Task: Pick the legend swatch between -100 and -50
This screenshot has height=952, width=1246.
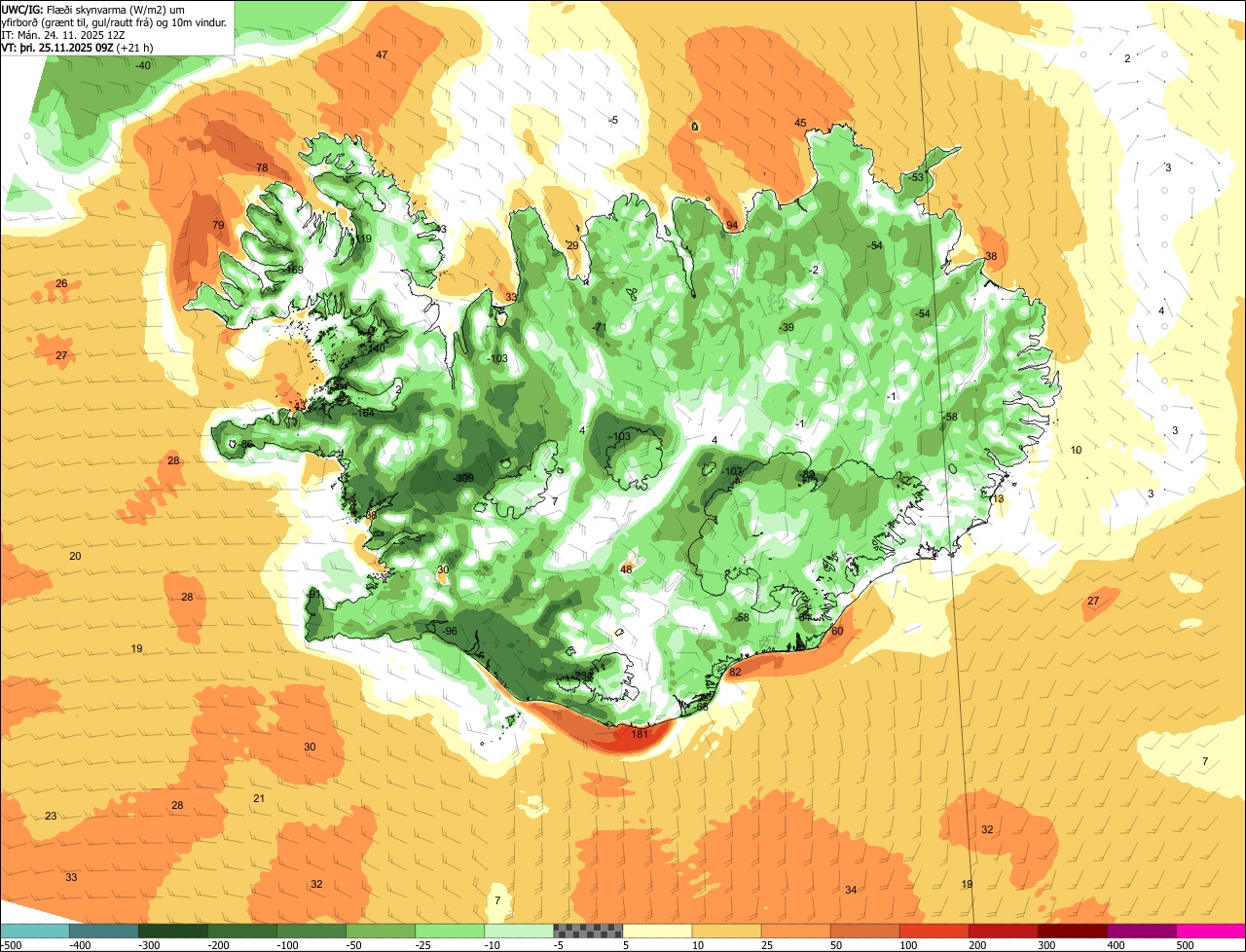Action: click(311, 931)
